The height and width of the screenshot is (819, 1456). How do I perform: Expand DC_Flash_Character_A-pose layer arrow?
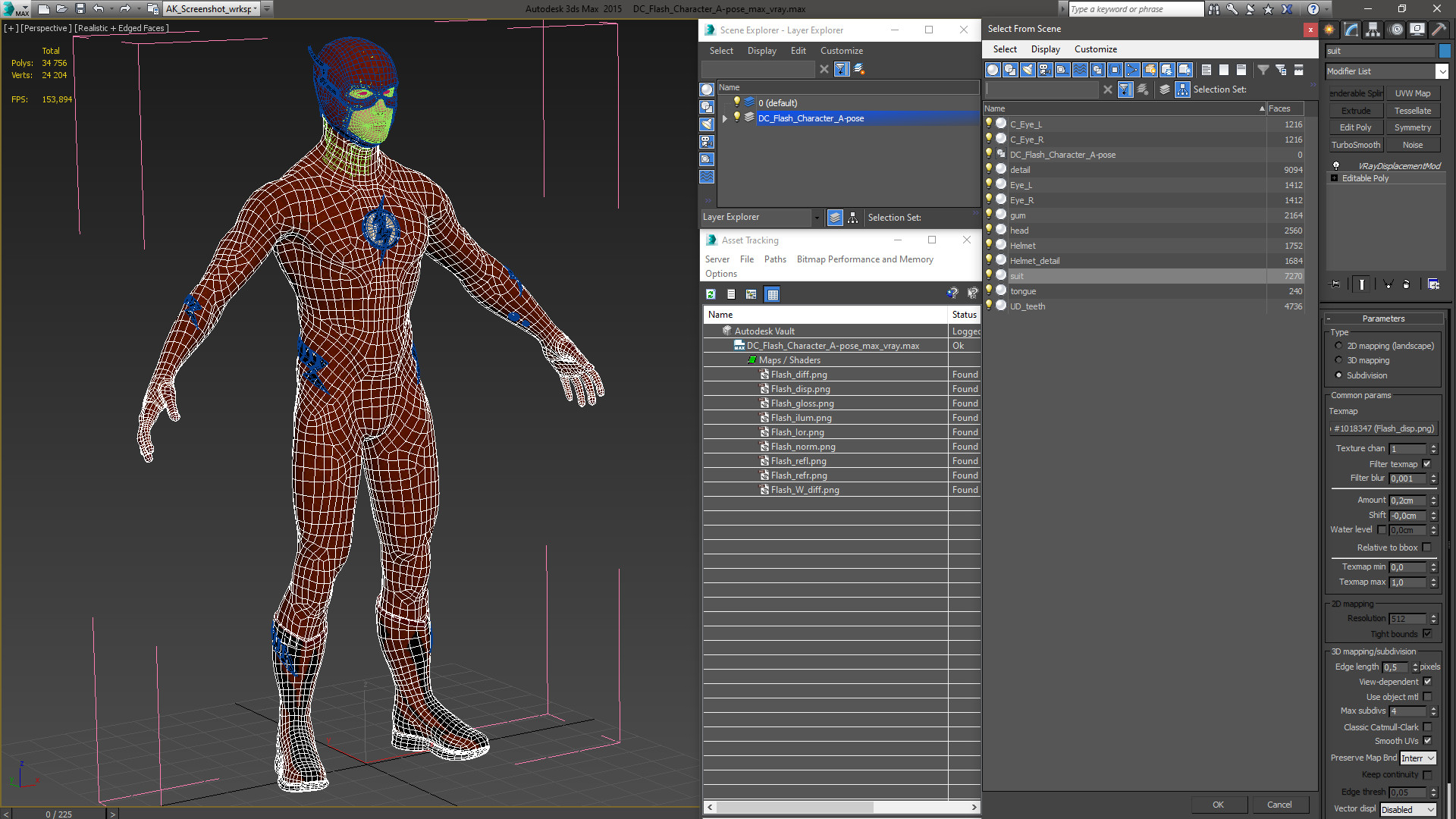[x=725, y=118]
